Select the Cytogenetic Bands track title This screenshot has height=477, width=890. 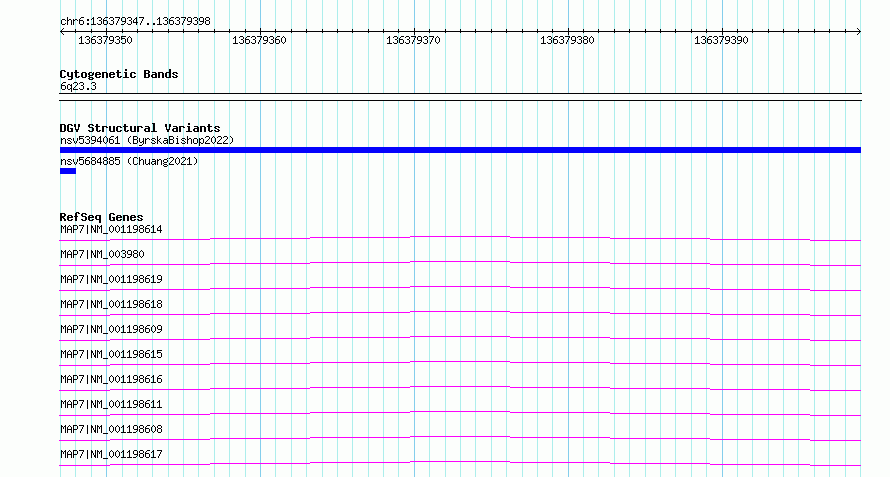(119, 74)
